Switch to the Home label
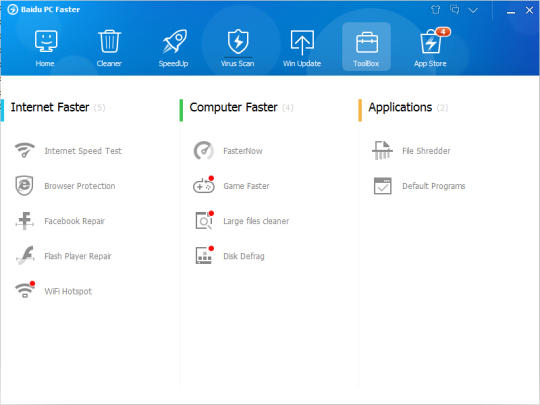Screen dimensions: 540x405 click(45, 63)
